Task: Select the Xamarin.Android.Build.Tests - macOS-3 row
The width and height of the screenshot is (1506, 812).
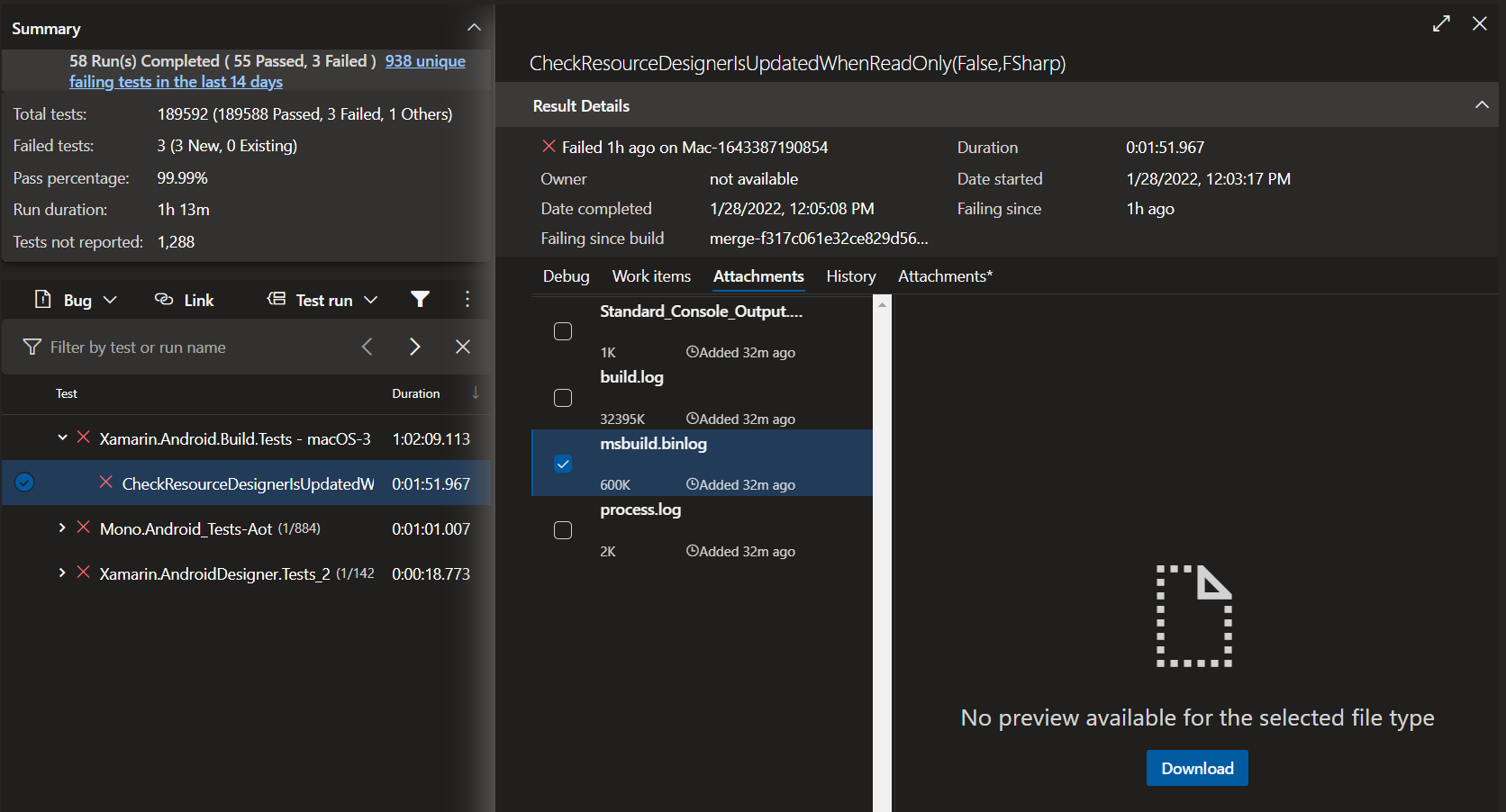Action: tap(247, 438)
